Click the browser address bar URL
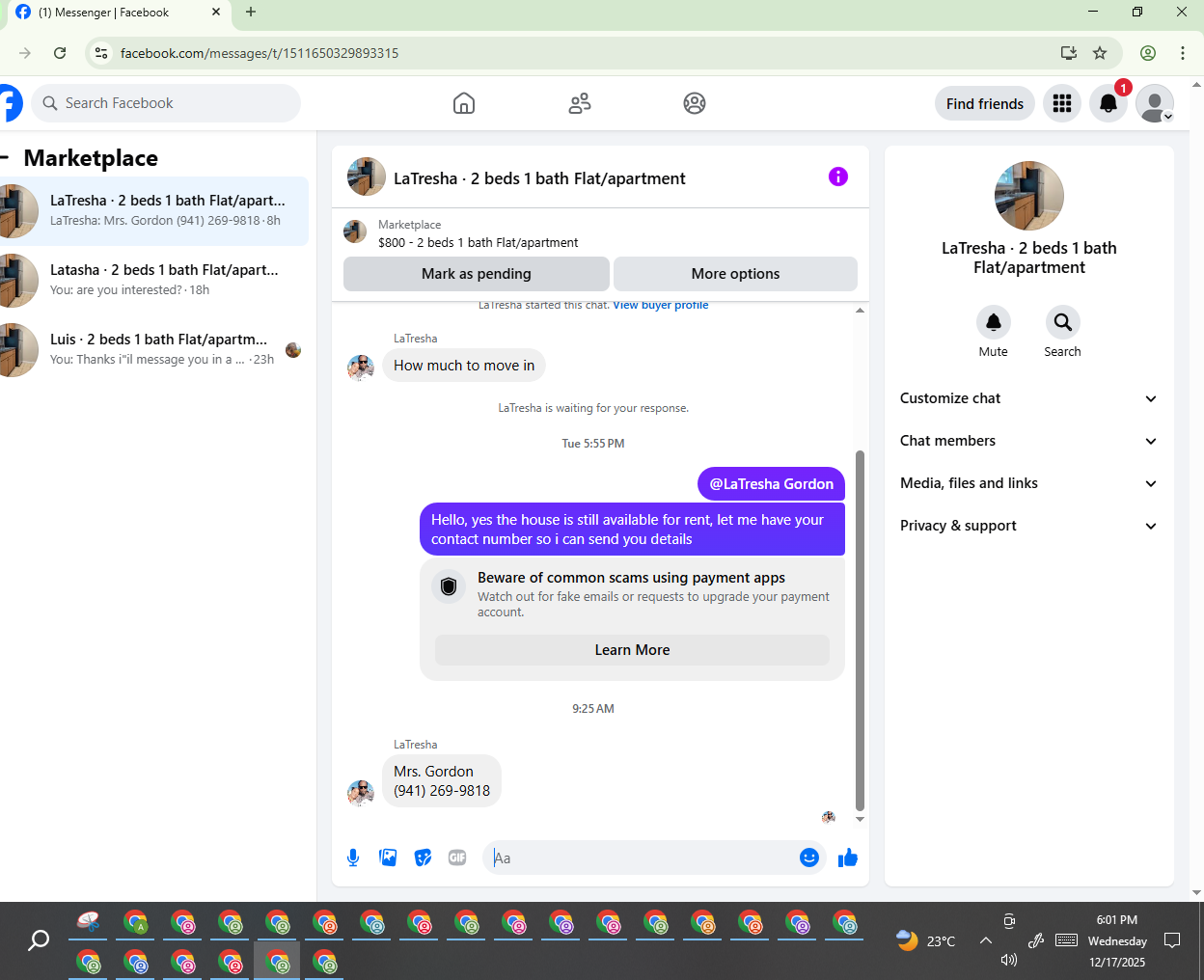This screenshot has width=1204, height=980. click(260, 53)
